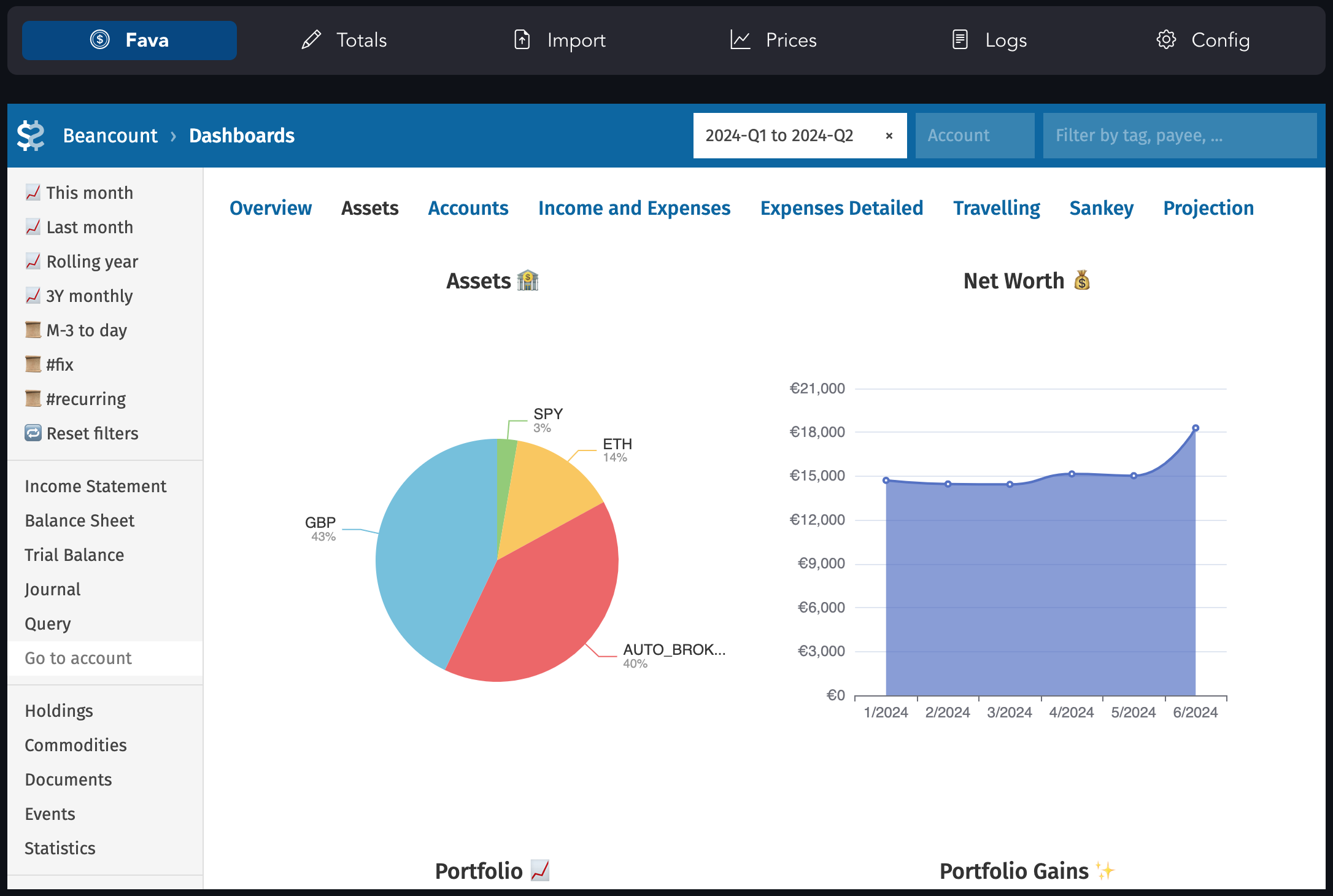The height and width of the screenshot is (896, 1333).
Task: Select the Rolling year sidebar link
Action: 92,261
